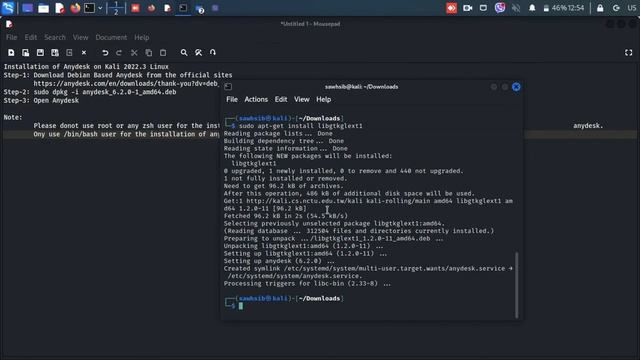Click terminal command 'sudo apt-get install libgtkglext1'
This screenshot has height=360, width=640.
(300, 126)
